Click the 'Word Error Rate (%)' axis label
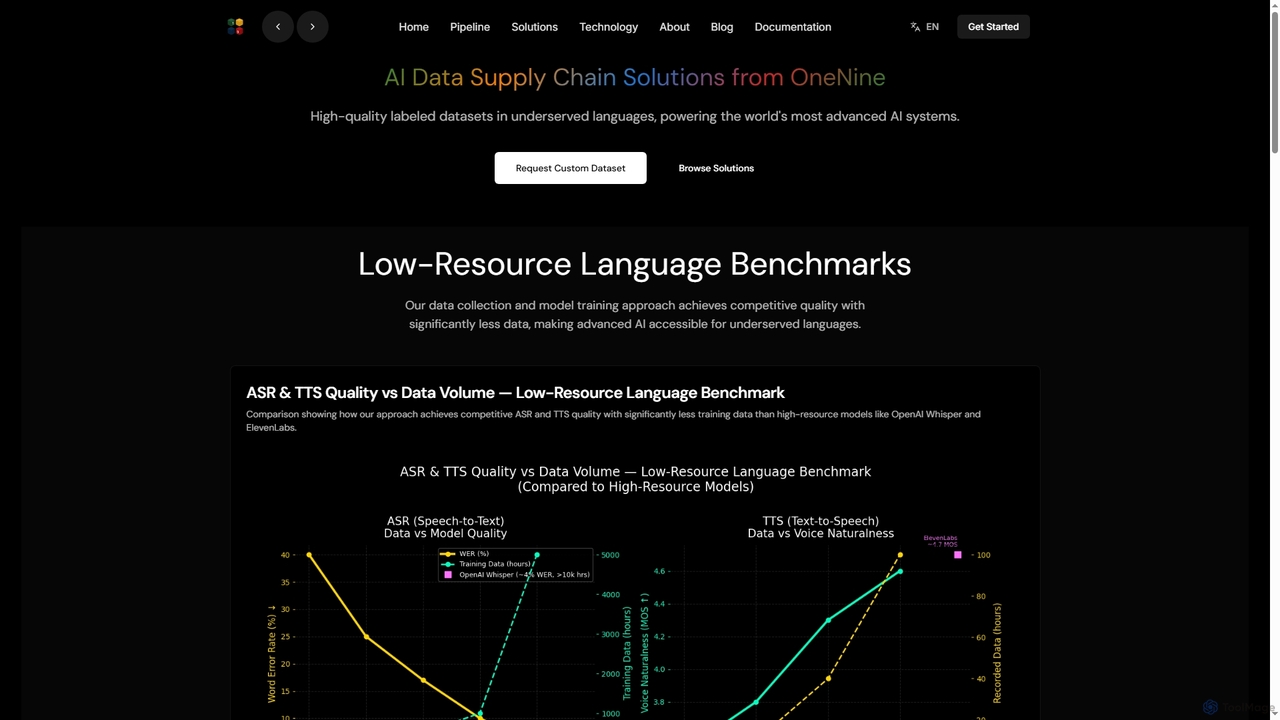The image size is (1280, 720). [x=271, y=652]
